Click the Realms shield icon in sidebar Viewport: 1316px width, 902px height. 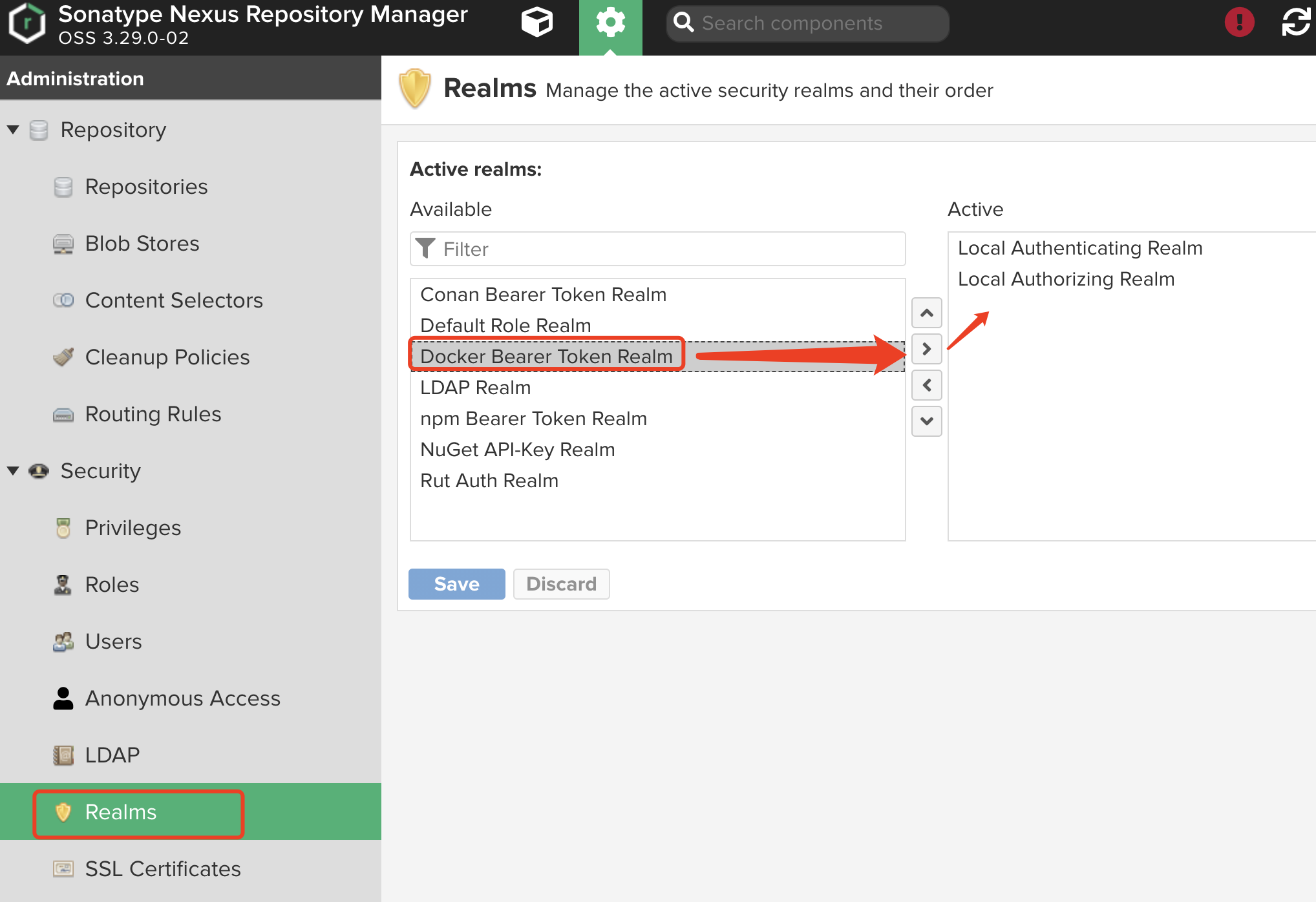point(63,812)
